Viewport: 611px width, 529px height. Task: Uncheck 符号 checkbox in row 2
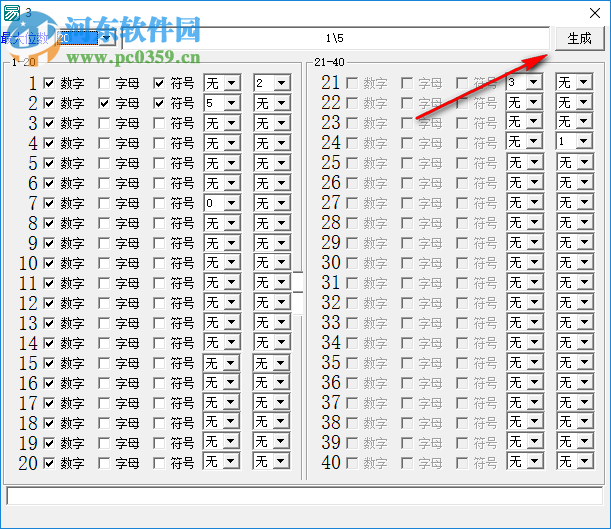tap(159, 103)
